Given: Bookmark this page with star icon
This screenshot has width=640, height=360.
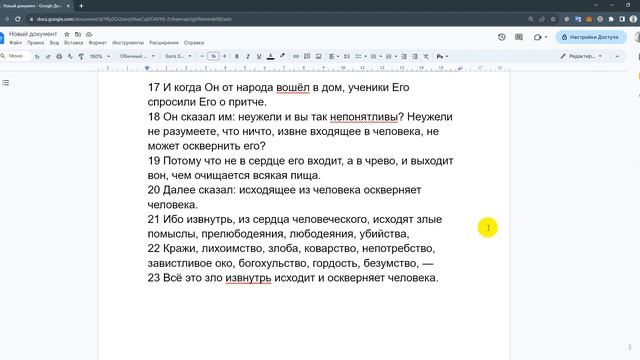Looking at the screenshot, I should point(553,19).
